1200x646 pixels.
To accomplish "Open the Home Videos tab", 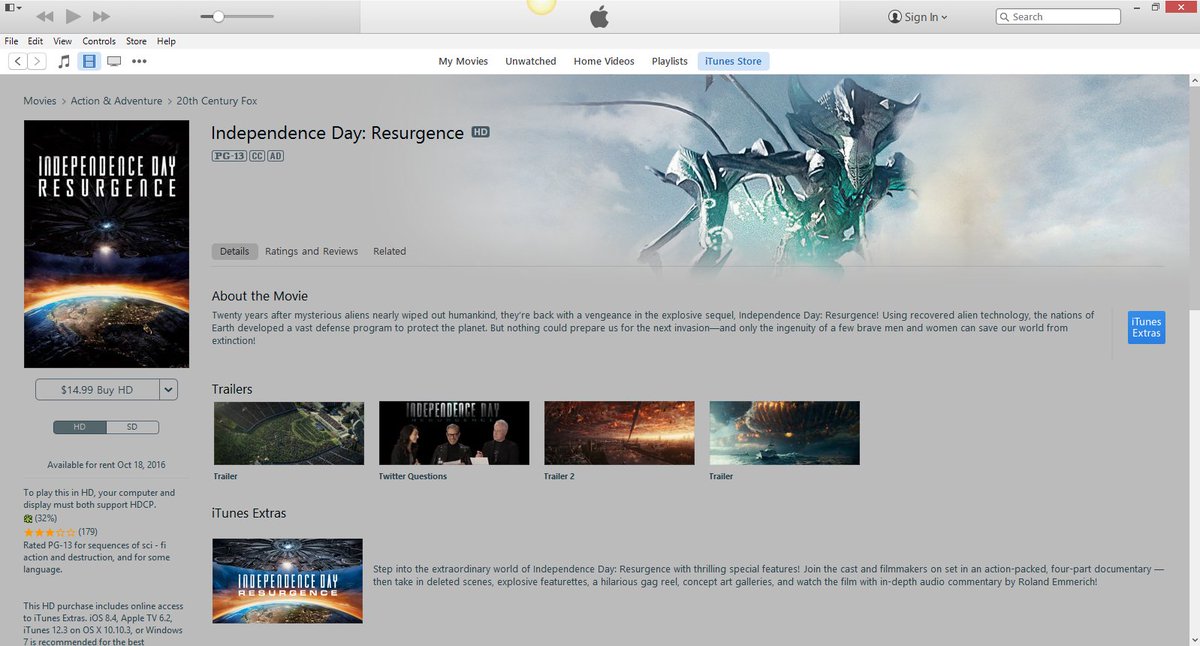I will (604, 61).
